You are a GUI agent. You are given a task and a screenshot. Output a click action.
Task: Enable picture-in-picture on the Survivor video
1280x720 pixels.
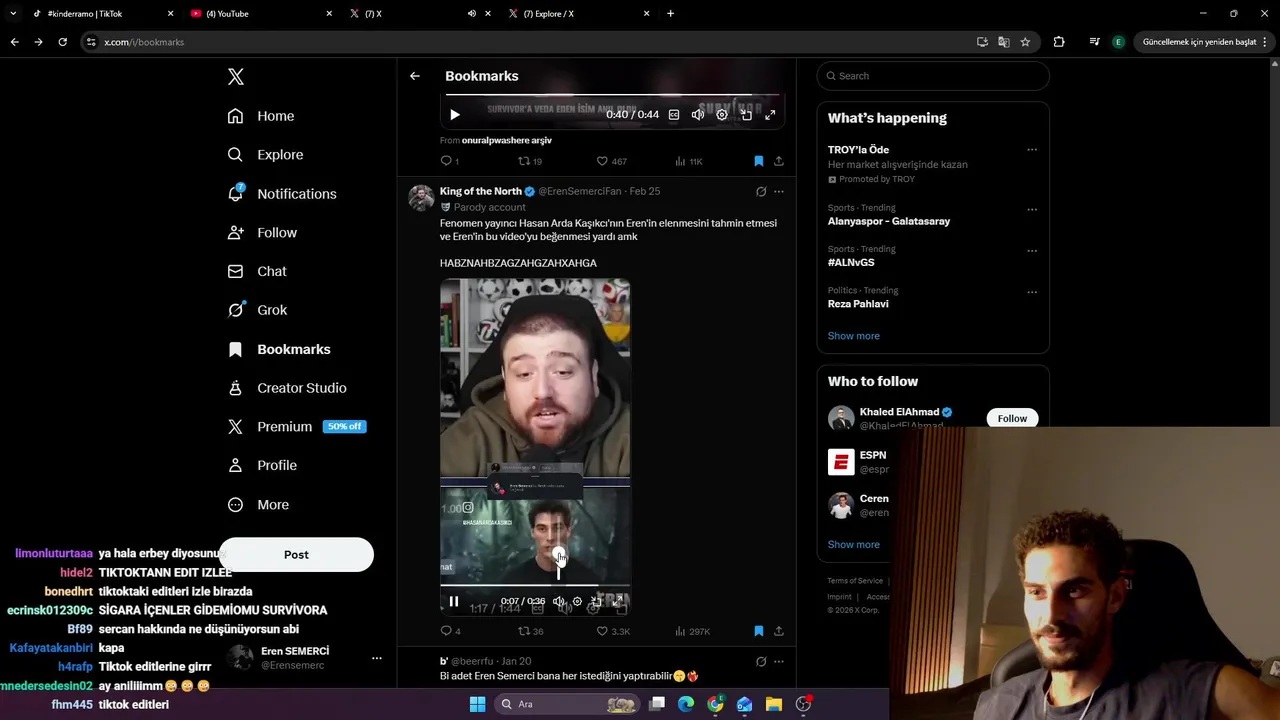coord(746,115)
